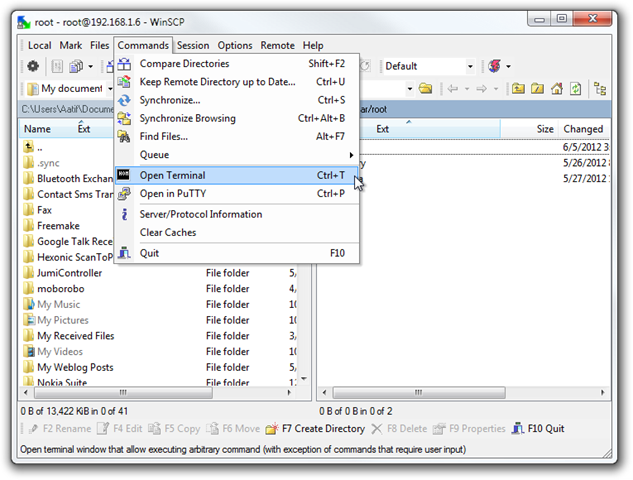The image size is (633, 480).
Task: Open the copy queue toolbar dropdown arrow
Action: 90,66
